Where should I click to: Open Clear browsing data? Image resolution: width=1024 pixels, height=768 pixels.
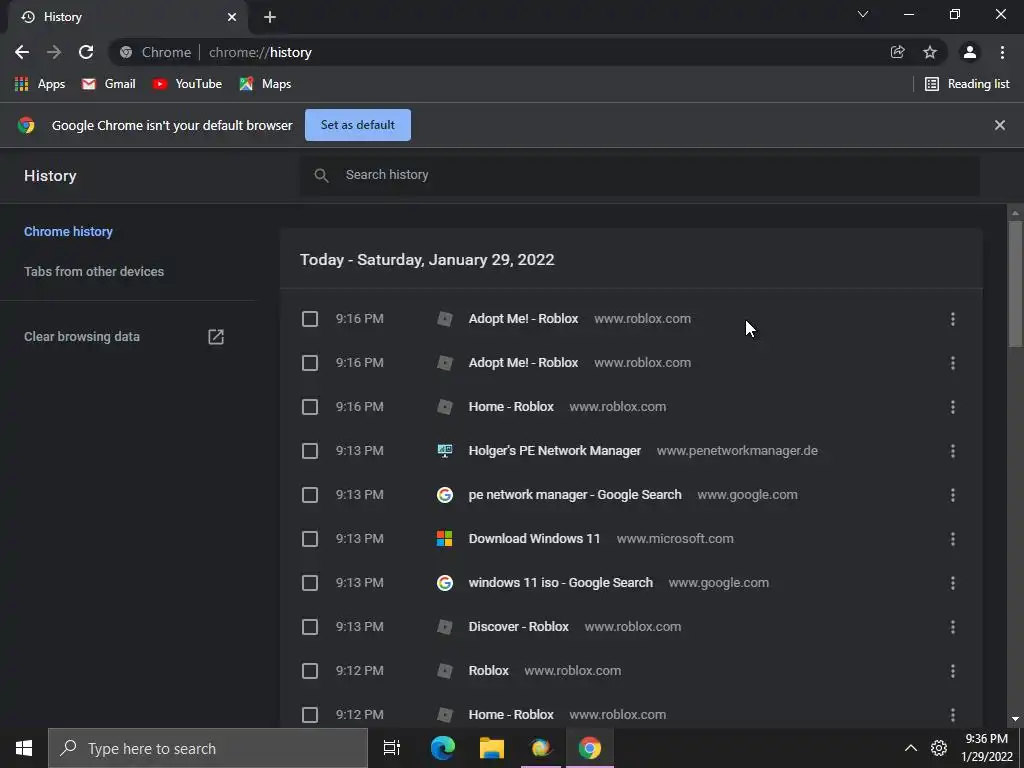pos(82,336)
